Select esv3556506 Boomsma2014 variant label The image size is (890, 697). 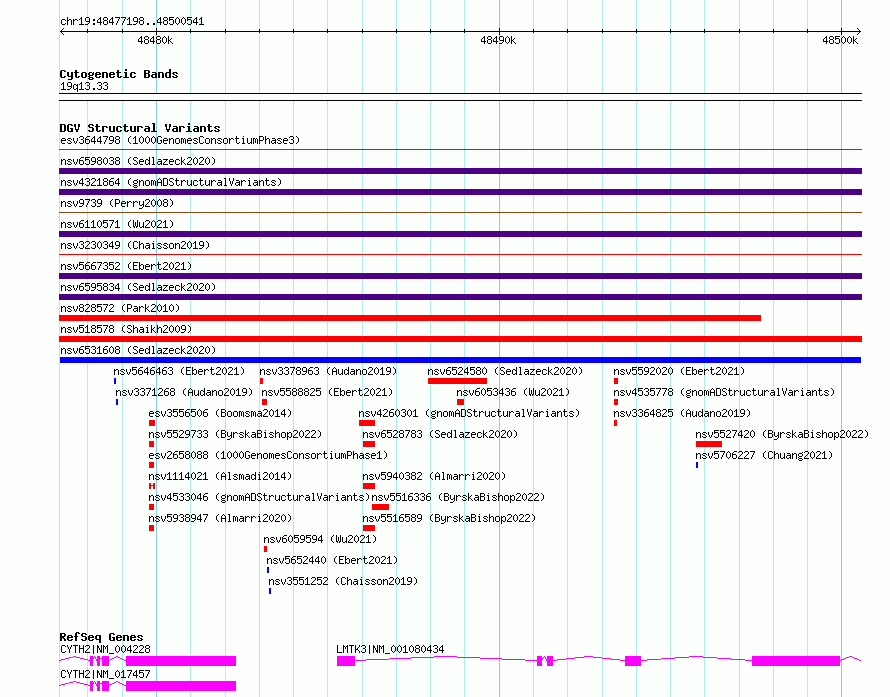coord(220,413)
